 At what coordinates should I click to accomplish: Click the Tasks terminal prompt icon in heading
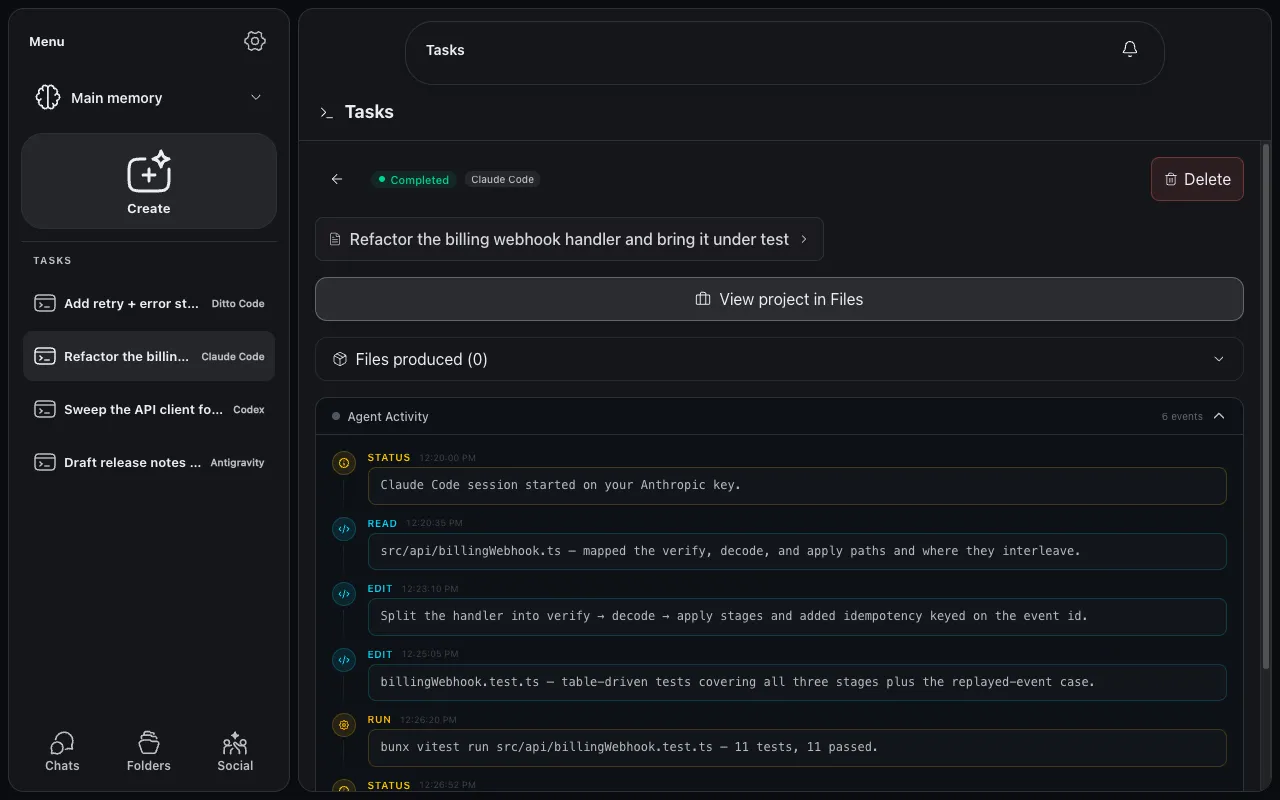click(326, 112)
